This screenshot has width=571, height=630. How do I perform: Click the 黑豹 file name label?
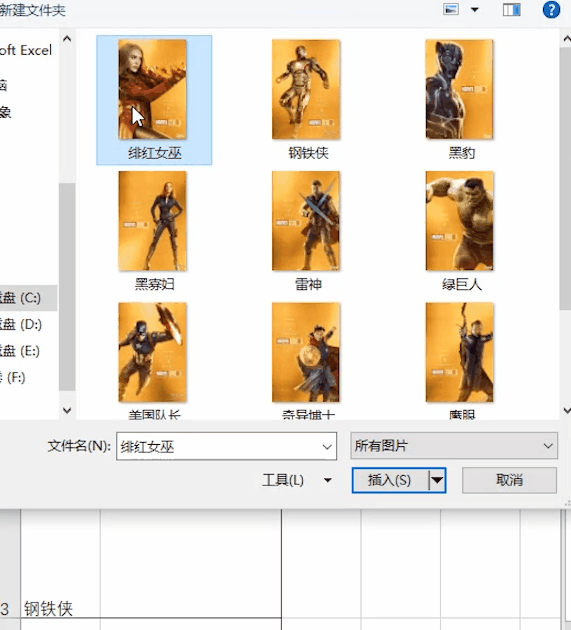tap(462, 153)
